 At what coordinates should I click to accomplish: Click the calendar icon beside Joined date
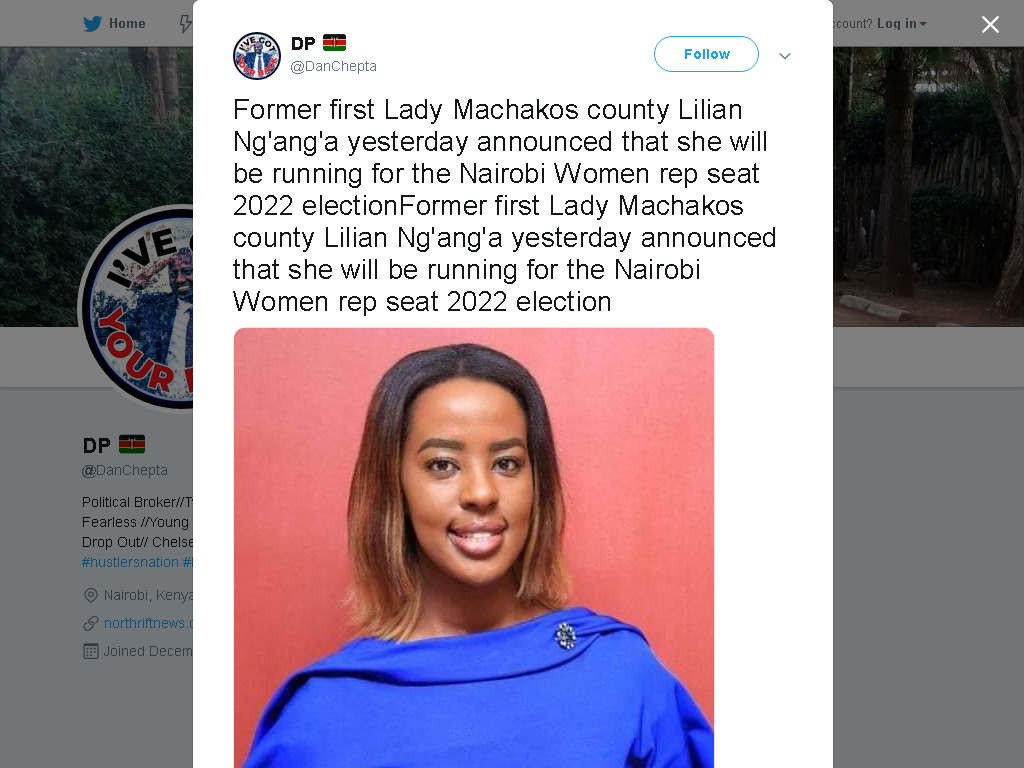pyautogui.click(x=91, y=651)
